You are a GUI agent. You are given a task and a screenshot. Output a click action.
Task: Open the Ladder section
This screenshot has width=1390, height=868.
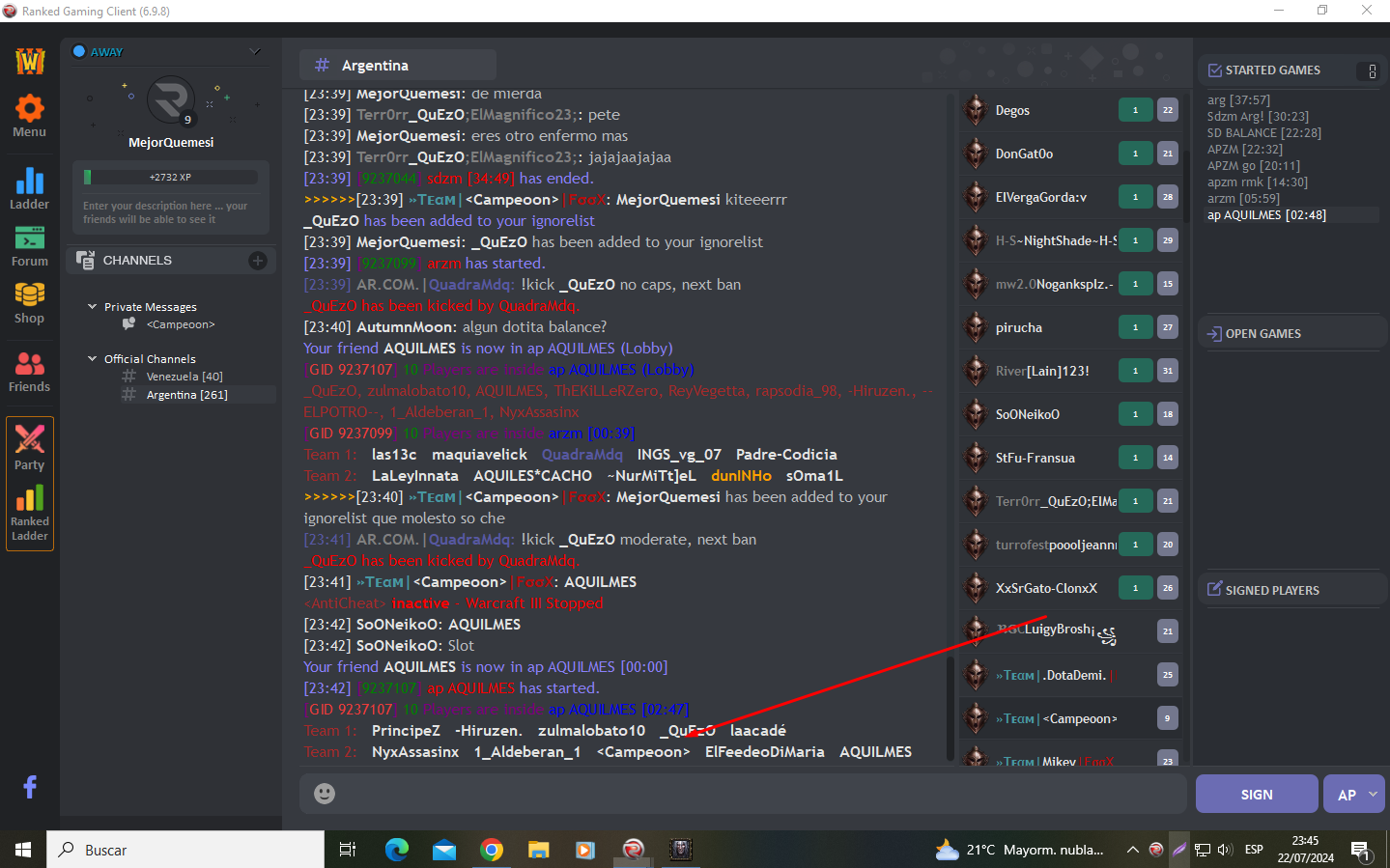29,188
